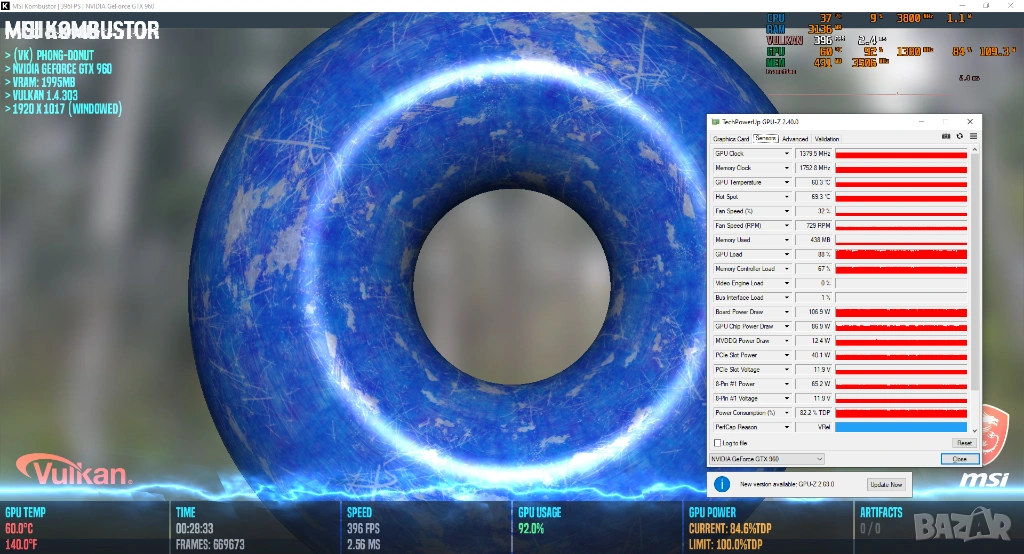Open the Validation tab
The height and width of the screenshot is (554, 1024).
pos(827,138)
